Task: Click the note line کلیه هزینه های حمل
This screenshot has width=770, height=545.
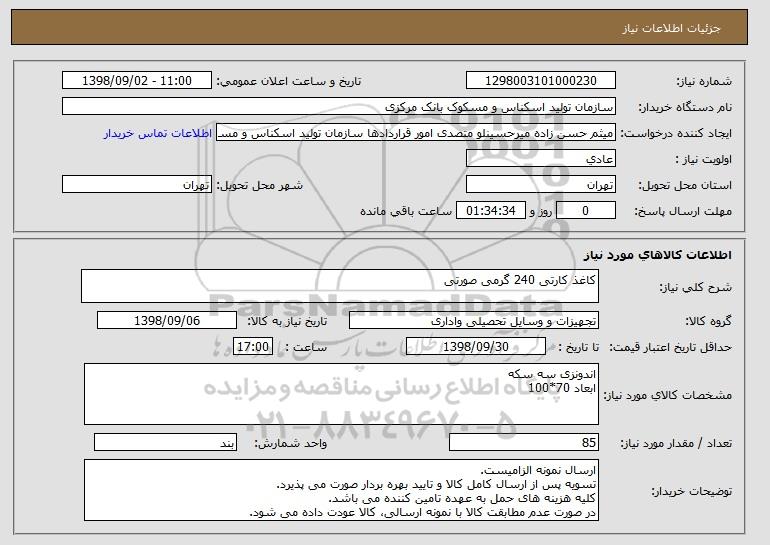Action: (462, 498)
